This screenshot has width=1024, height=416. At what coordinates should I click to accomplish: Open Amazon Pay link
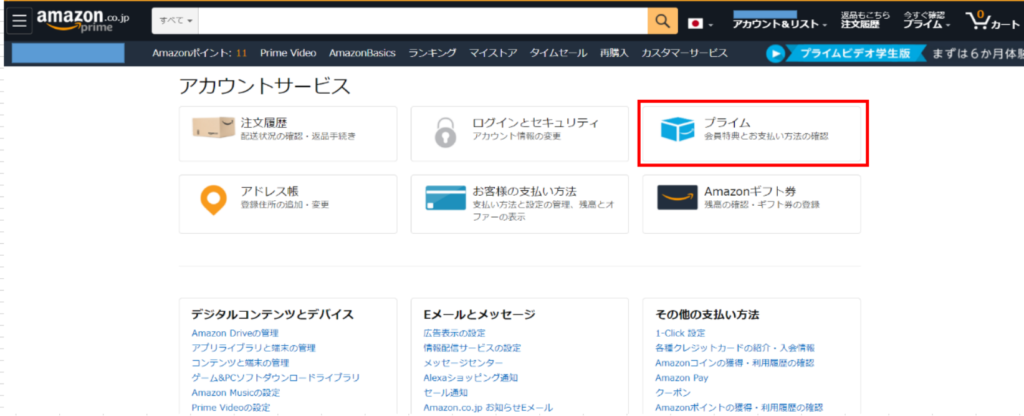(x=682, y=377)
